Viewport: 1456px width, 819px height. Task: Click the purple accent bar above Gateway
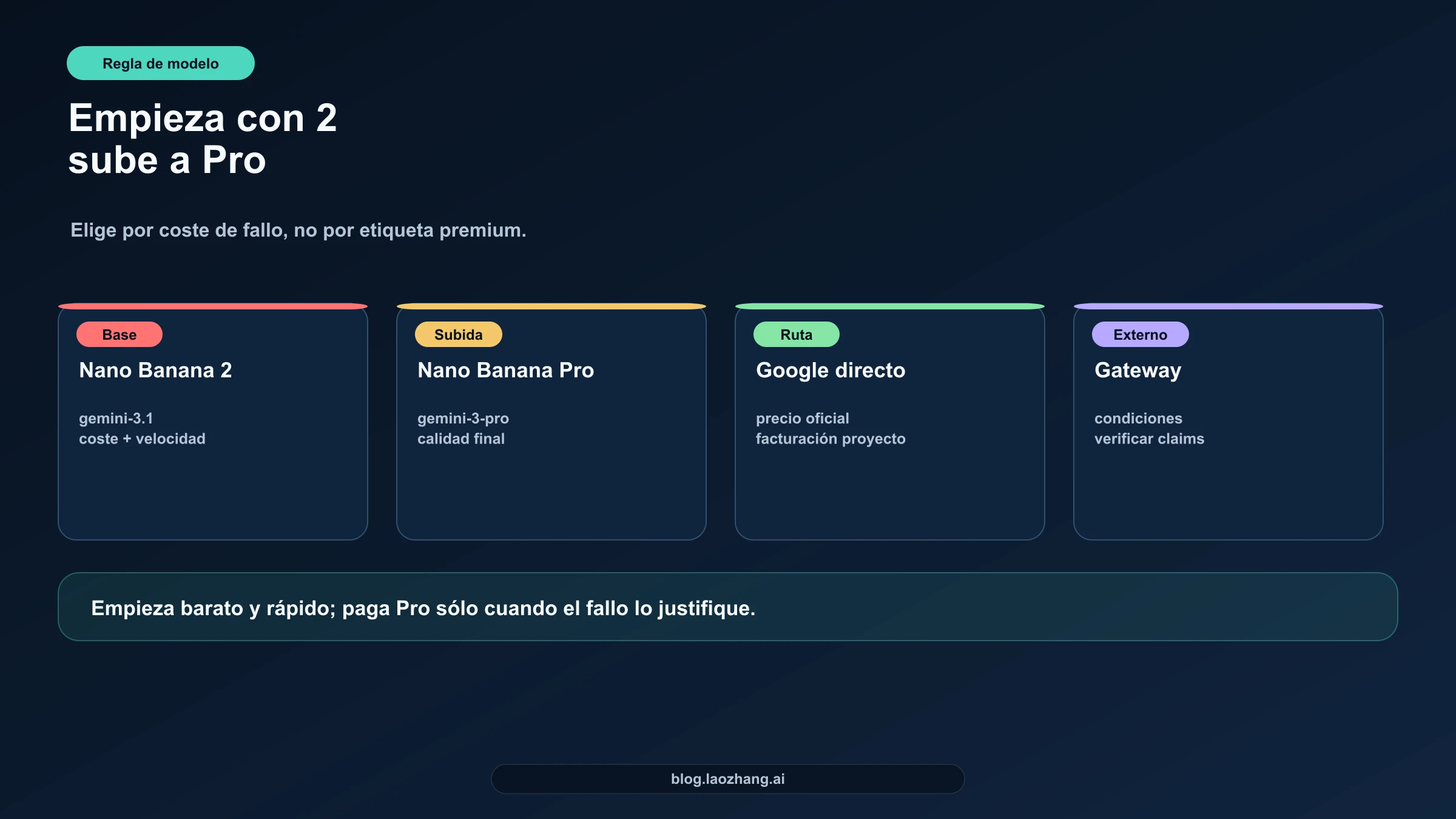click(x=1227, y=306)
